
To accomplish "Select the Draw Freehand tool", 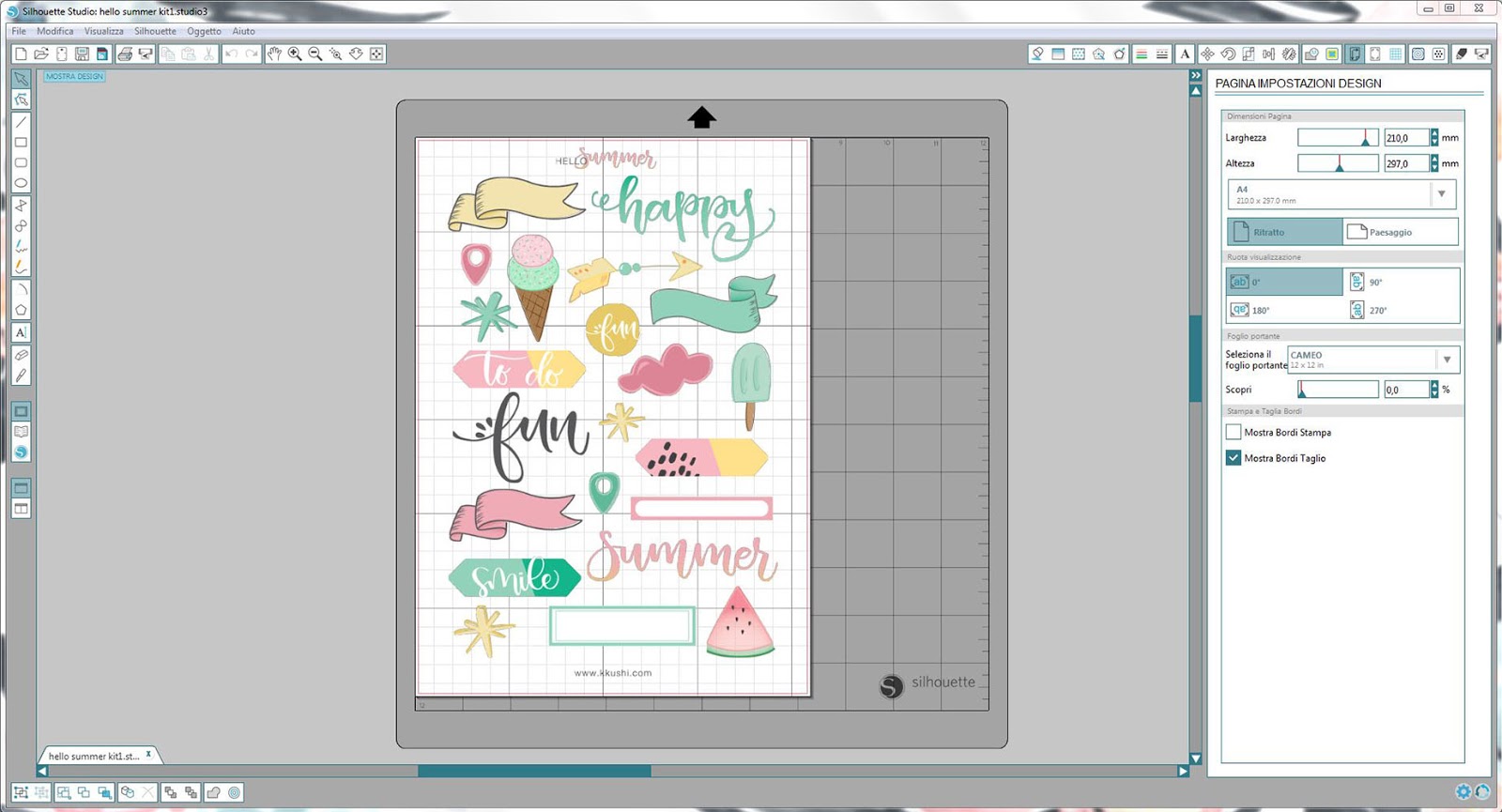I will [x=21, y=246].
